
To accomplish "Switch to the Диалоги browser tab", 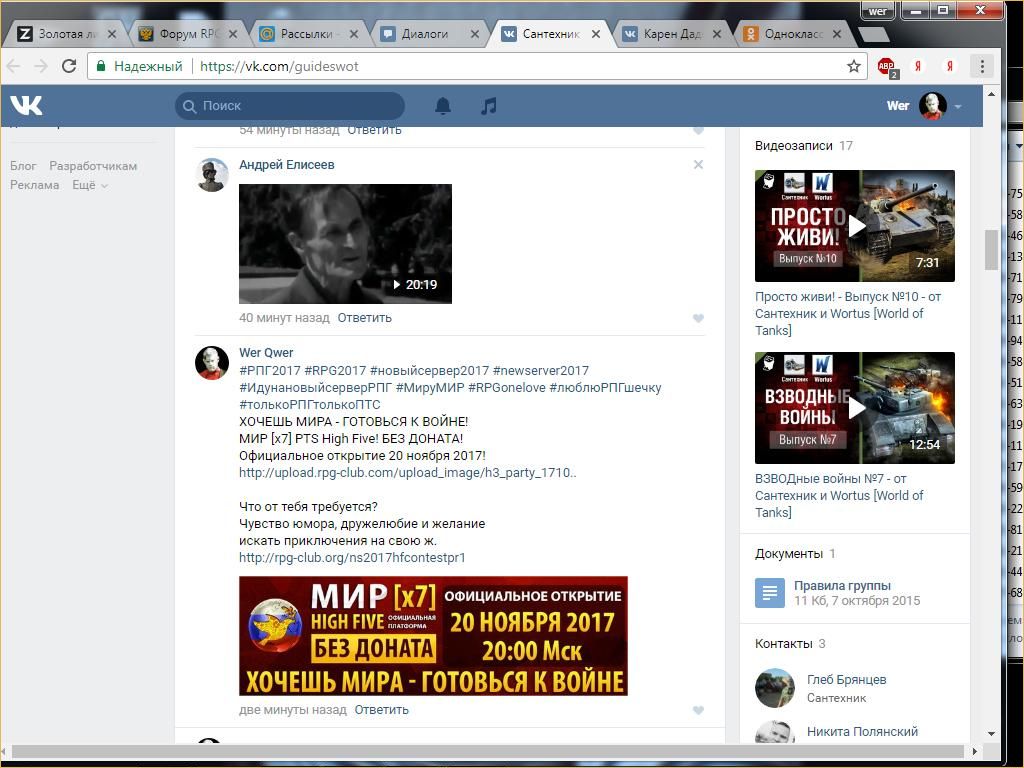I will coord(425,33).
